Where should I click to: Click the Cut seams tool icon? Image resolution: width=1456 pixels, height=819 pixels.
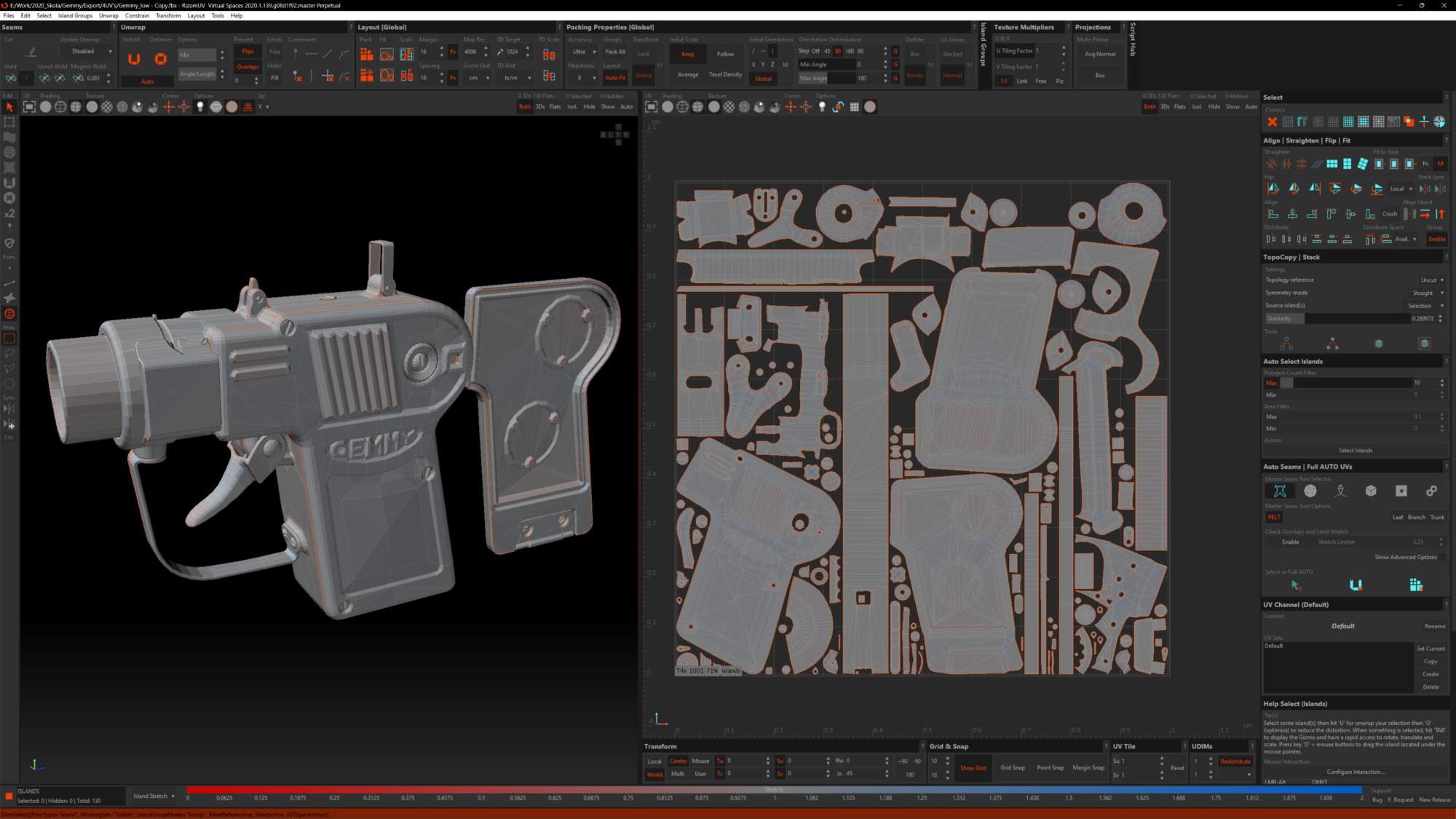coord(31,52)
